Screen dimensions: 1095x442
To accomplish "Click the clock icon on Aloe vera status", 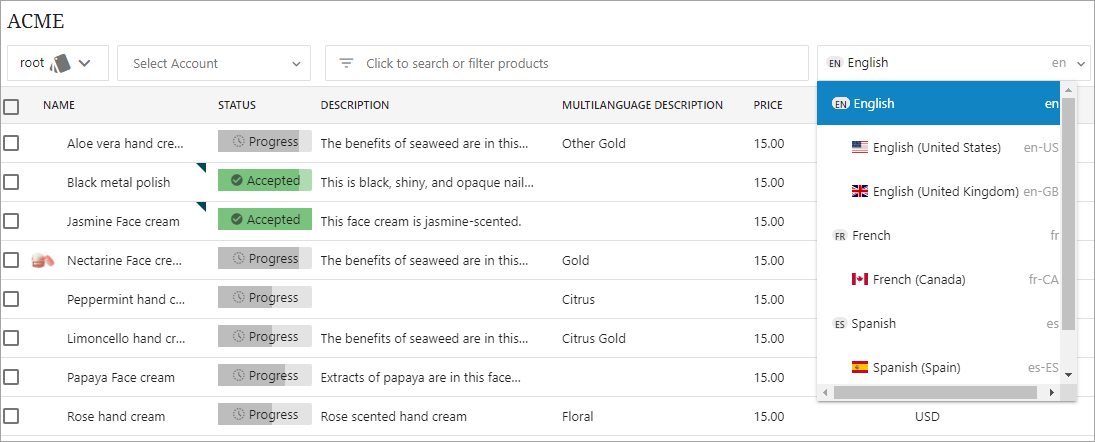I will [x=238, y=142].
